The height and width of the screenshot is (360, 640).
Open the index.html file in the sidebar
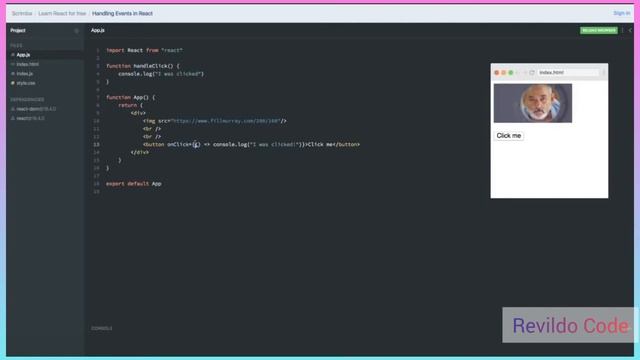coord(27,64)
